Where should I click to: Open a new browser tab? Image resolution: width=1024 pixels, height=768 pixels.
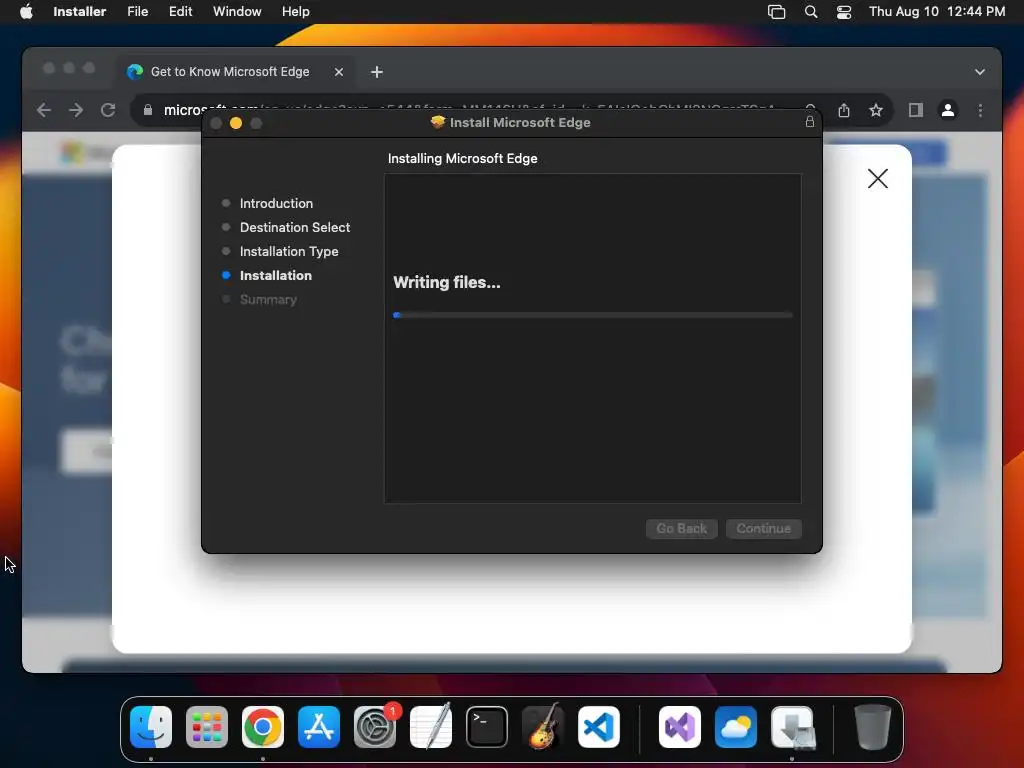[x=377, y=72]
